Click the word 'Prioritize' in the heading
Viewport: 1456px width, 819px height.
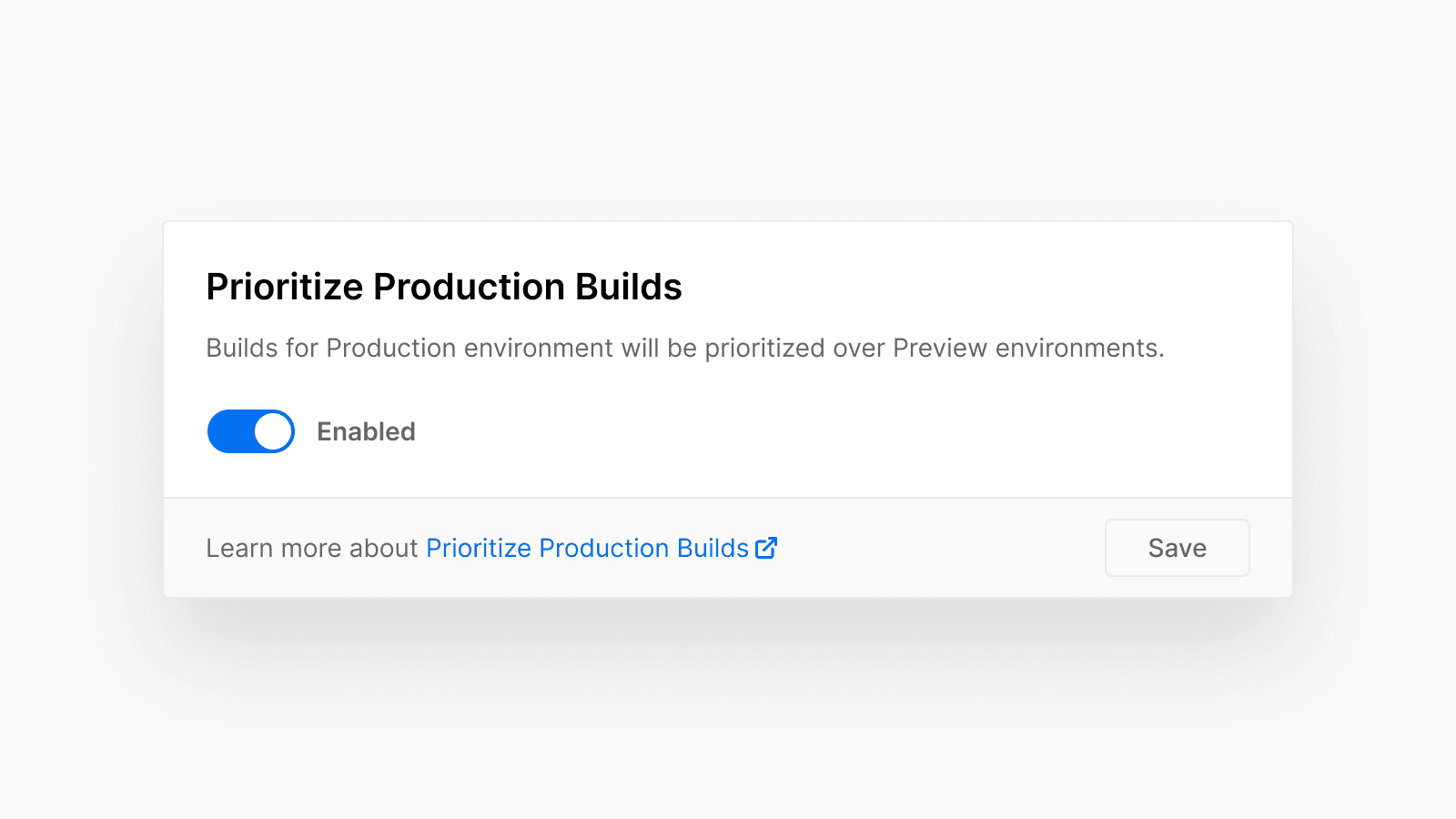coord(285,287)
